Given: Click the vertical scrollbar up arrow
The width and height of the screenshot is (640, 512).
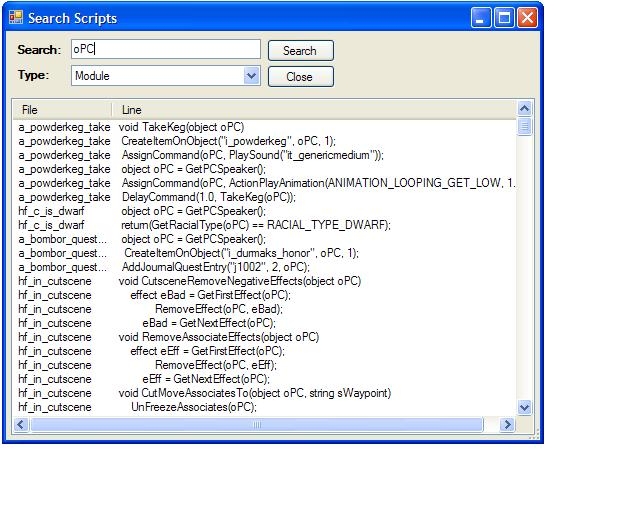Looking at the screenshot, I should point(525,108).
